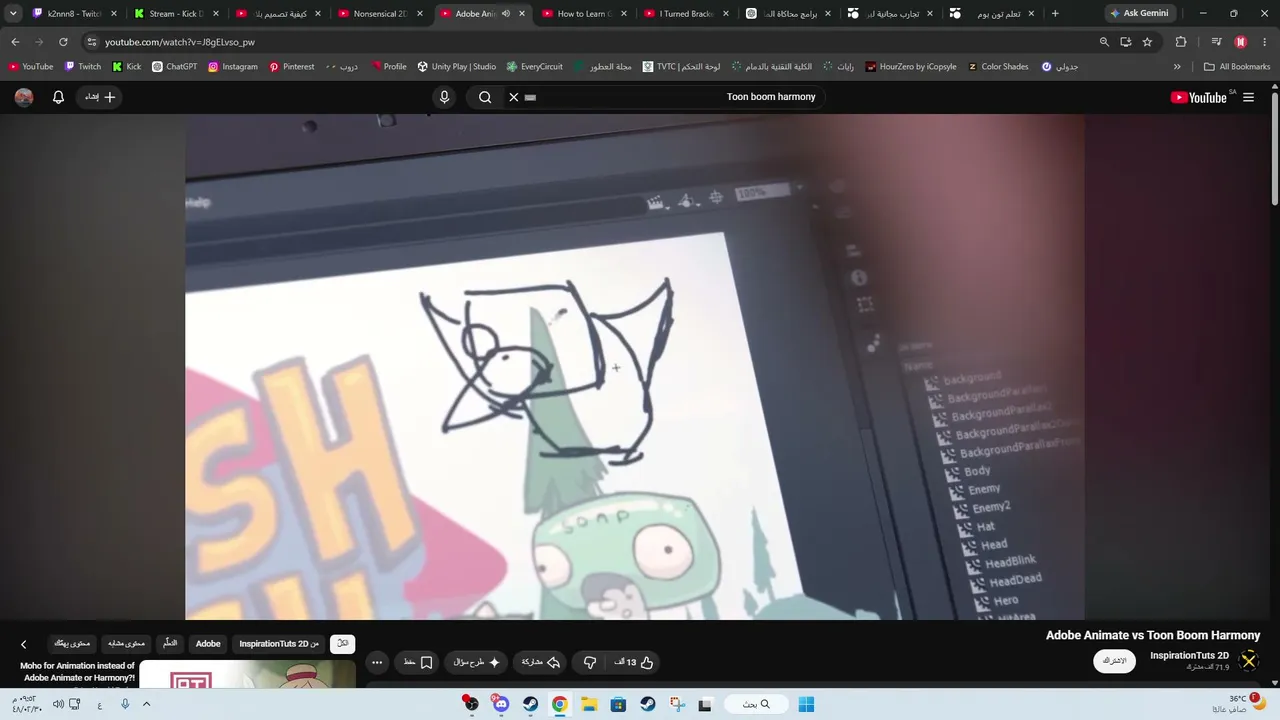Open the account avatar menu
The height and width of the screenshot is (720, 1280).
[x=24, y=97]
